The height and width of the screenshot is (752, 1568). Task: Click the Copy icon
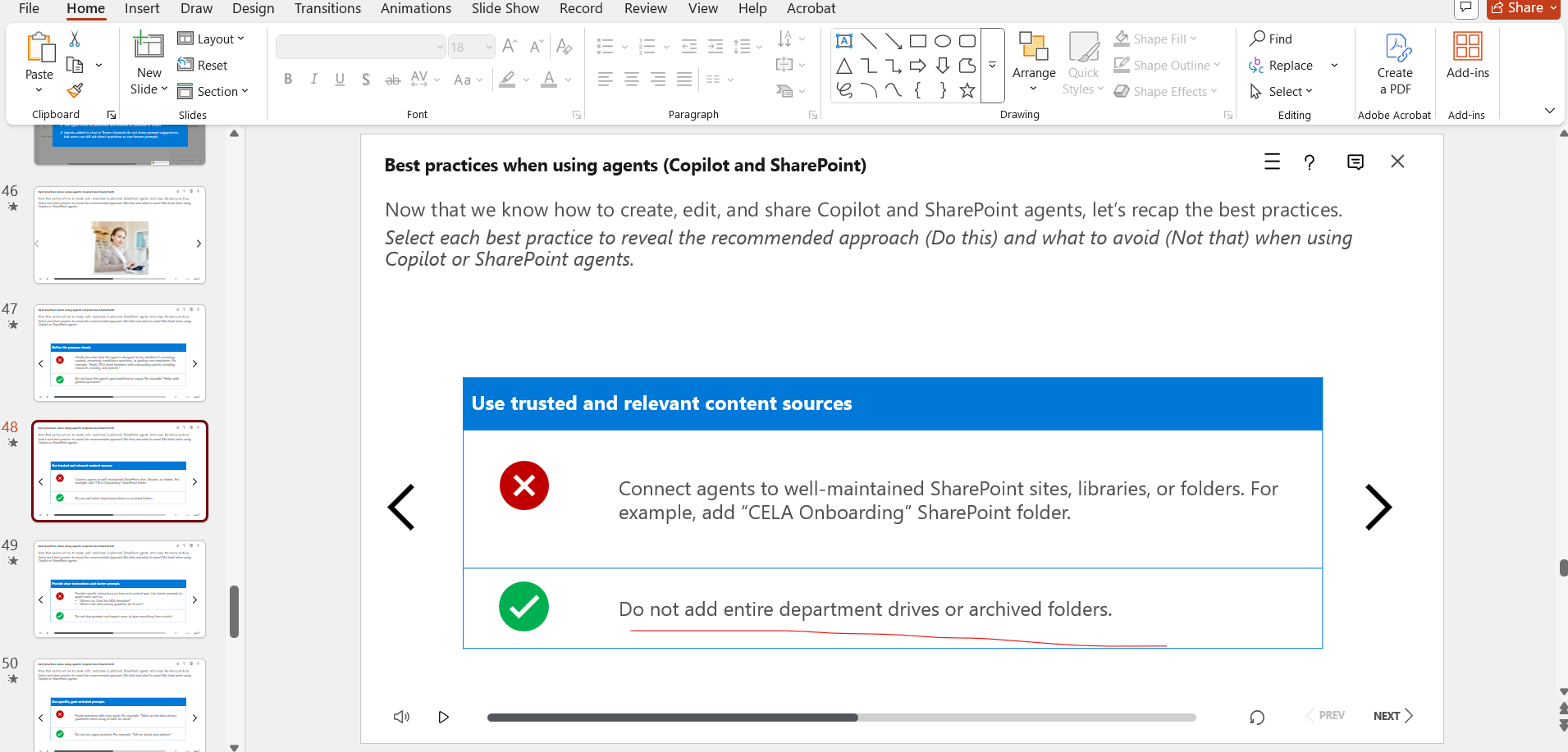coord(75,65)
